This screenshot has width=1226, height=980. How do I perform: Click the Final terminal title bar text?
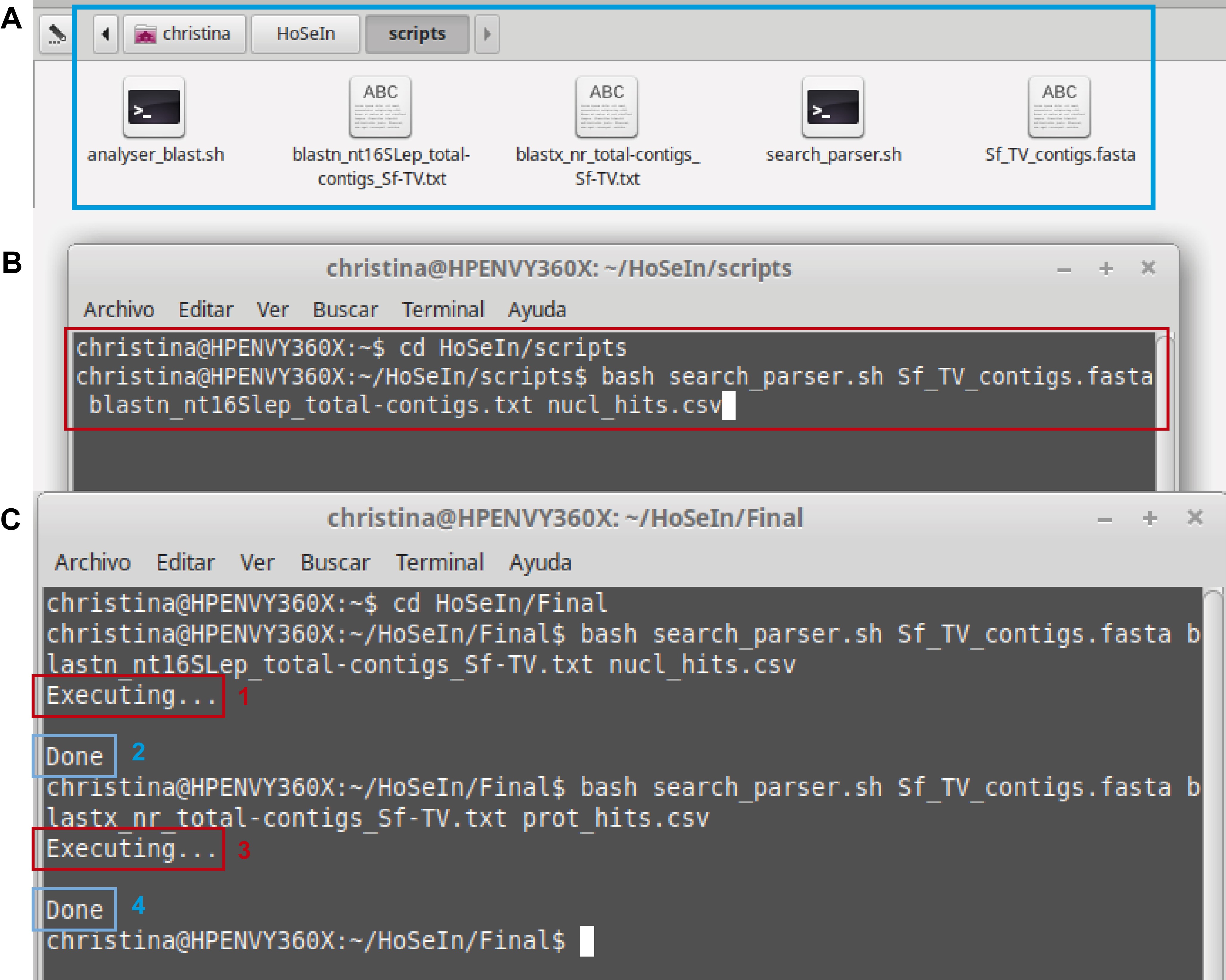(565, 518)
